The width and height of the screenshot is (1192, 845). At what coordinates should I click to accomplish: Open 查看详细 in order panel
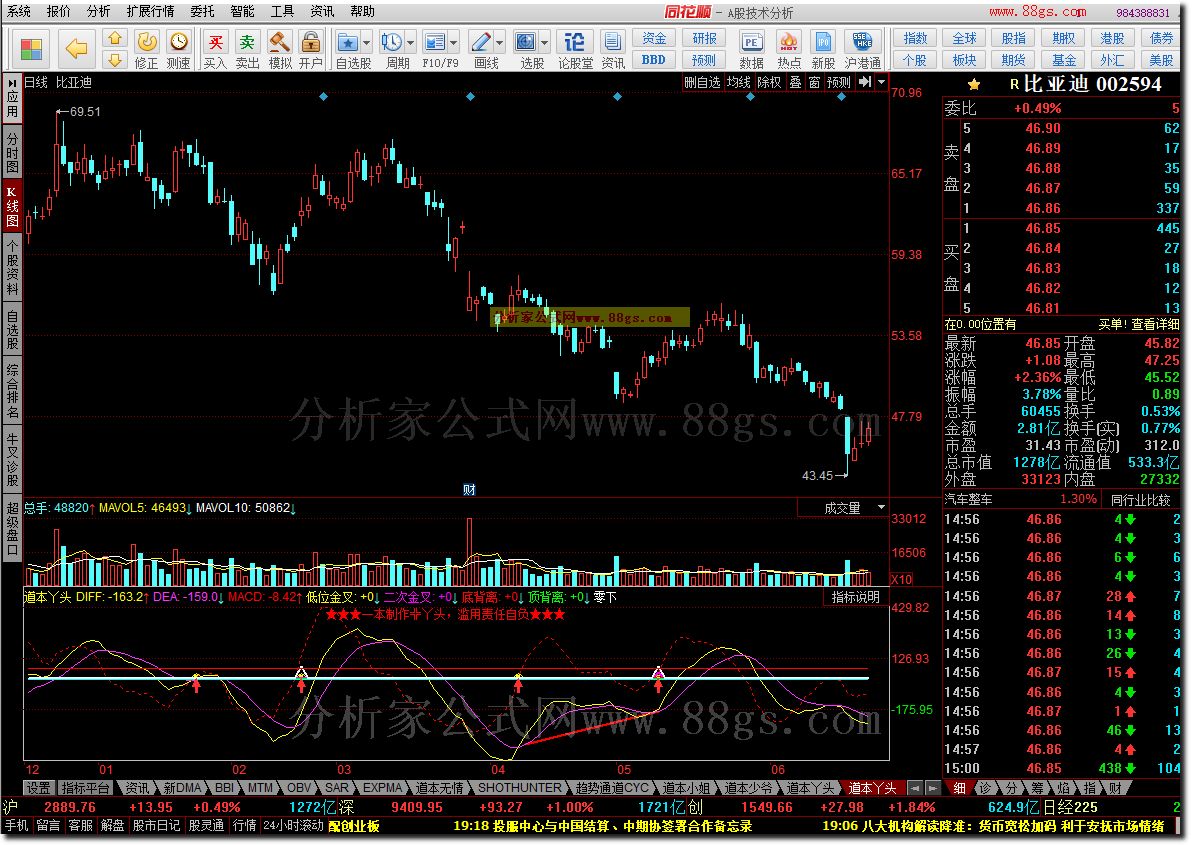(x=1155, y=324)
